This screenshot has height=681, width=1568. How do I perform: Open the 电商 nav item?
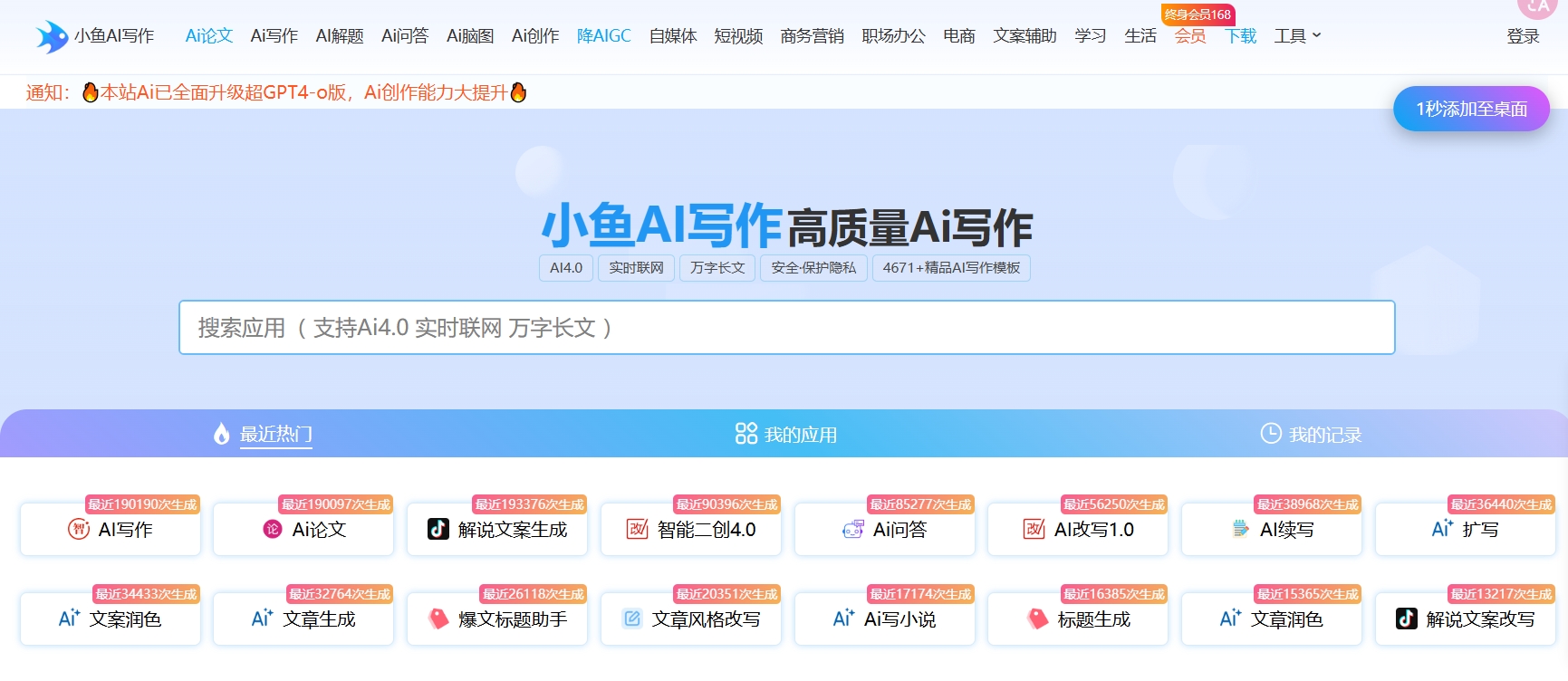(x=959, y=36)
